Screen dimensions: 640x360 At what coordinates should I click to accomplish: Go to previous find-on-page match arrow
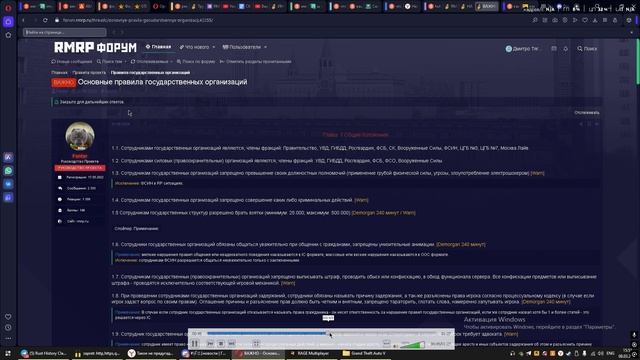tap(114, 32)
